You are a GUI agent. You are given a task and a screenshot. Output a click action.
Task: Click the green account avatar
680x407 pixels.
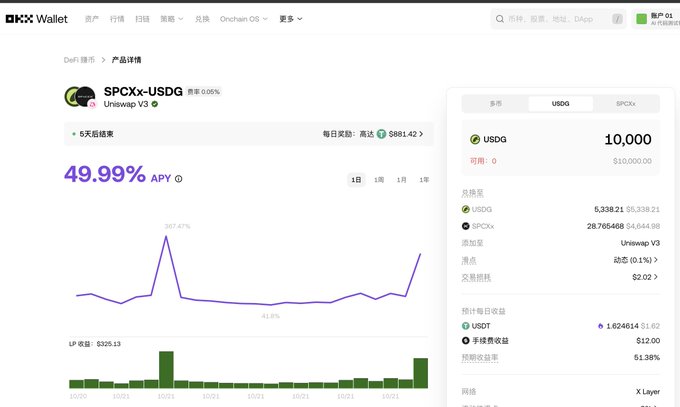(641, 19)
